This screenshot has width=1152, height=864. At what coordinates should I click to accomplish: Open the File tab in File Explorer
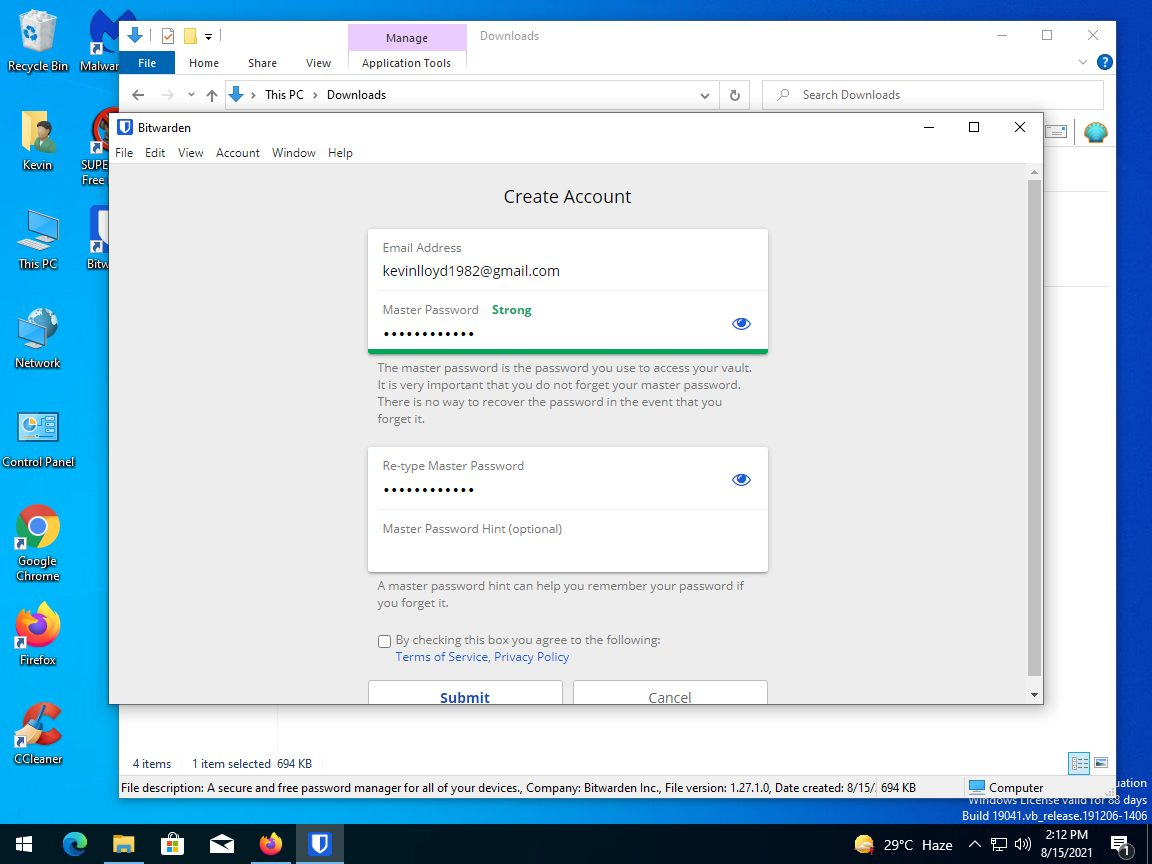(x=147, y=62)
